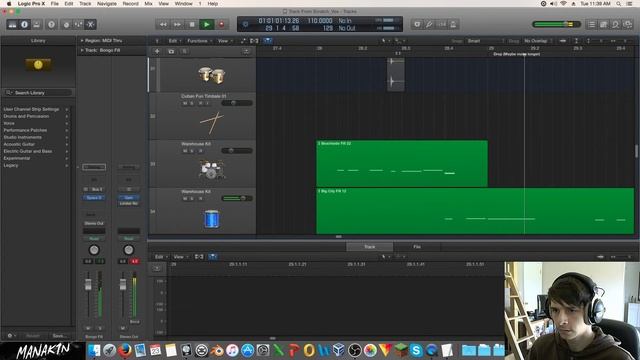Open Skype from the Dock
Screen dimensions: 640x360
(x=416, y=350)
